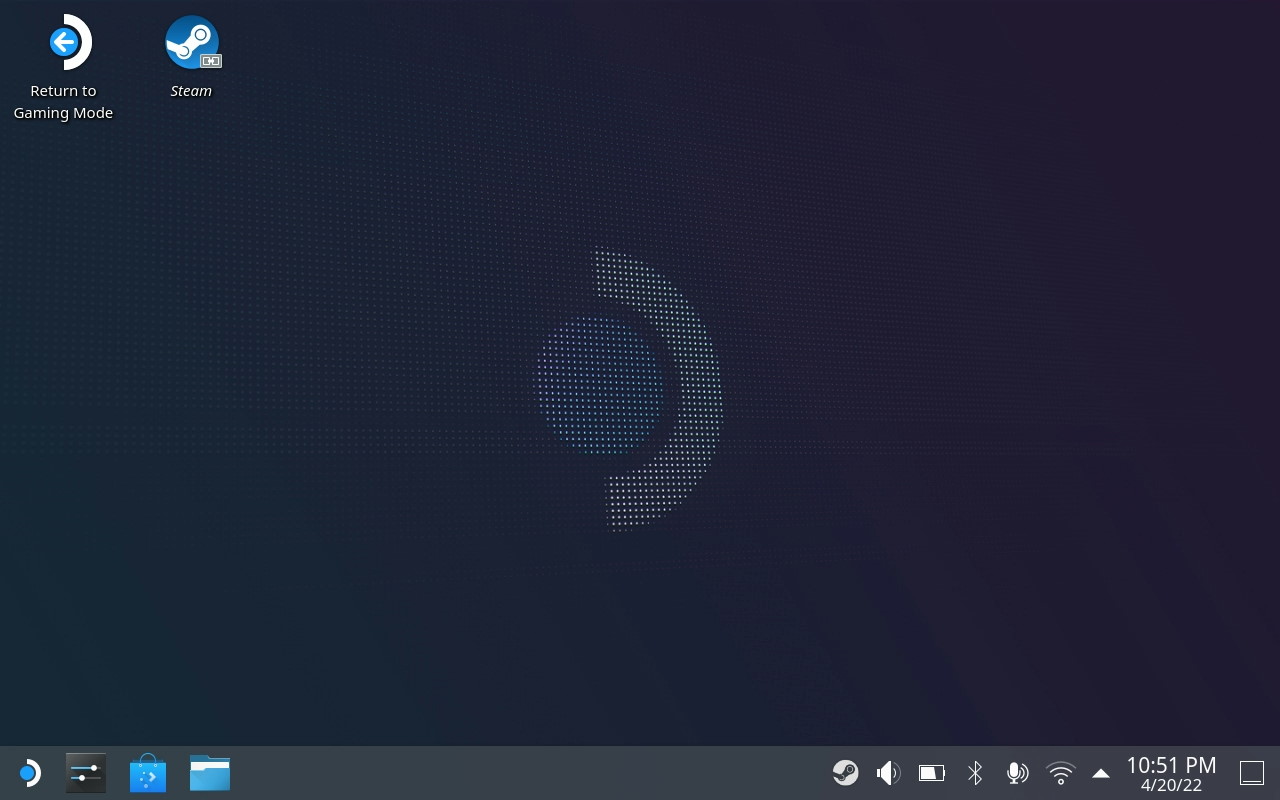This screenshot has height=800, width=1280.
Task: Open the Dolphin file manager folder icon
Action: click(210, 773)
